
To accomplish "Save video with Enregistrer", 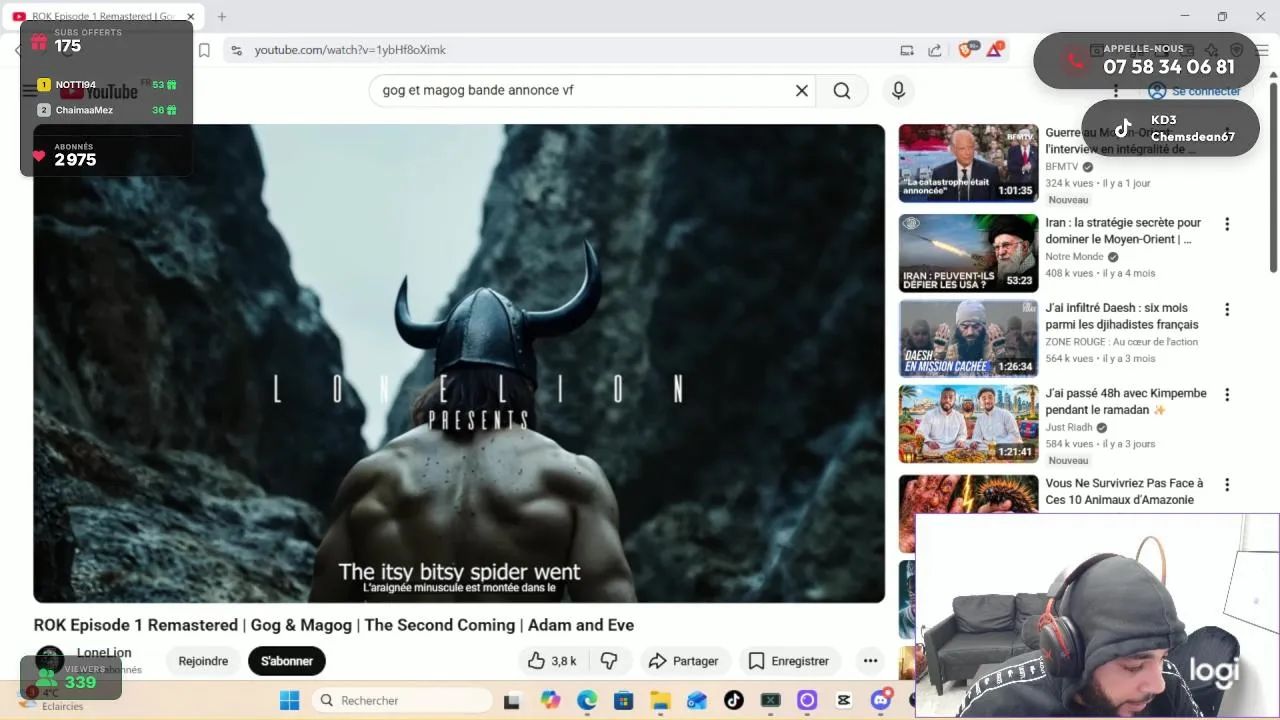I will click(789, 661).
